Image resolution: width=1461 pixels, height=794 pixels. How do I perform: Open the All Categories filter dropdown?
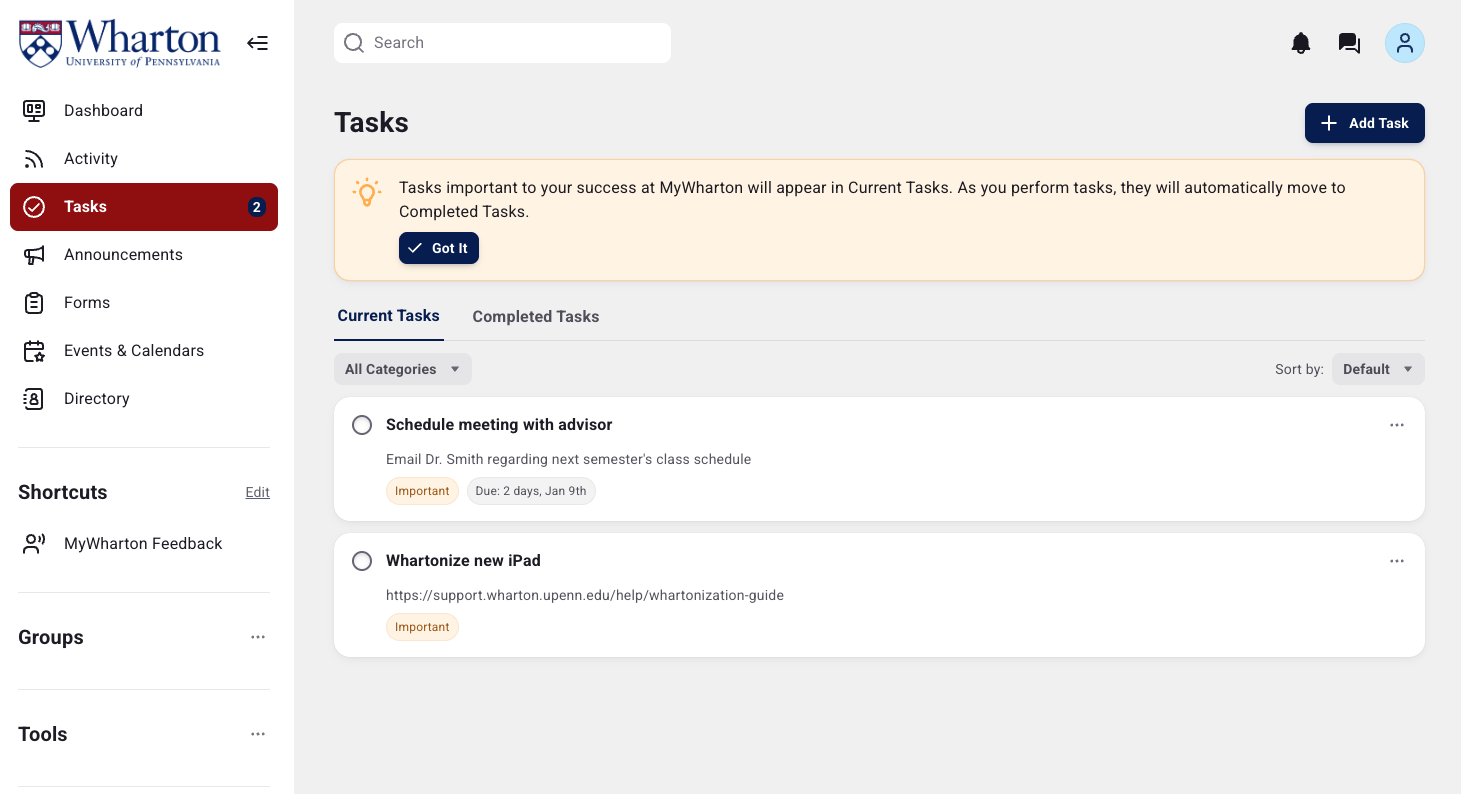tap(402, 369)
